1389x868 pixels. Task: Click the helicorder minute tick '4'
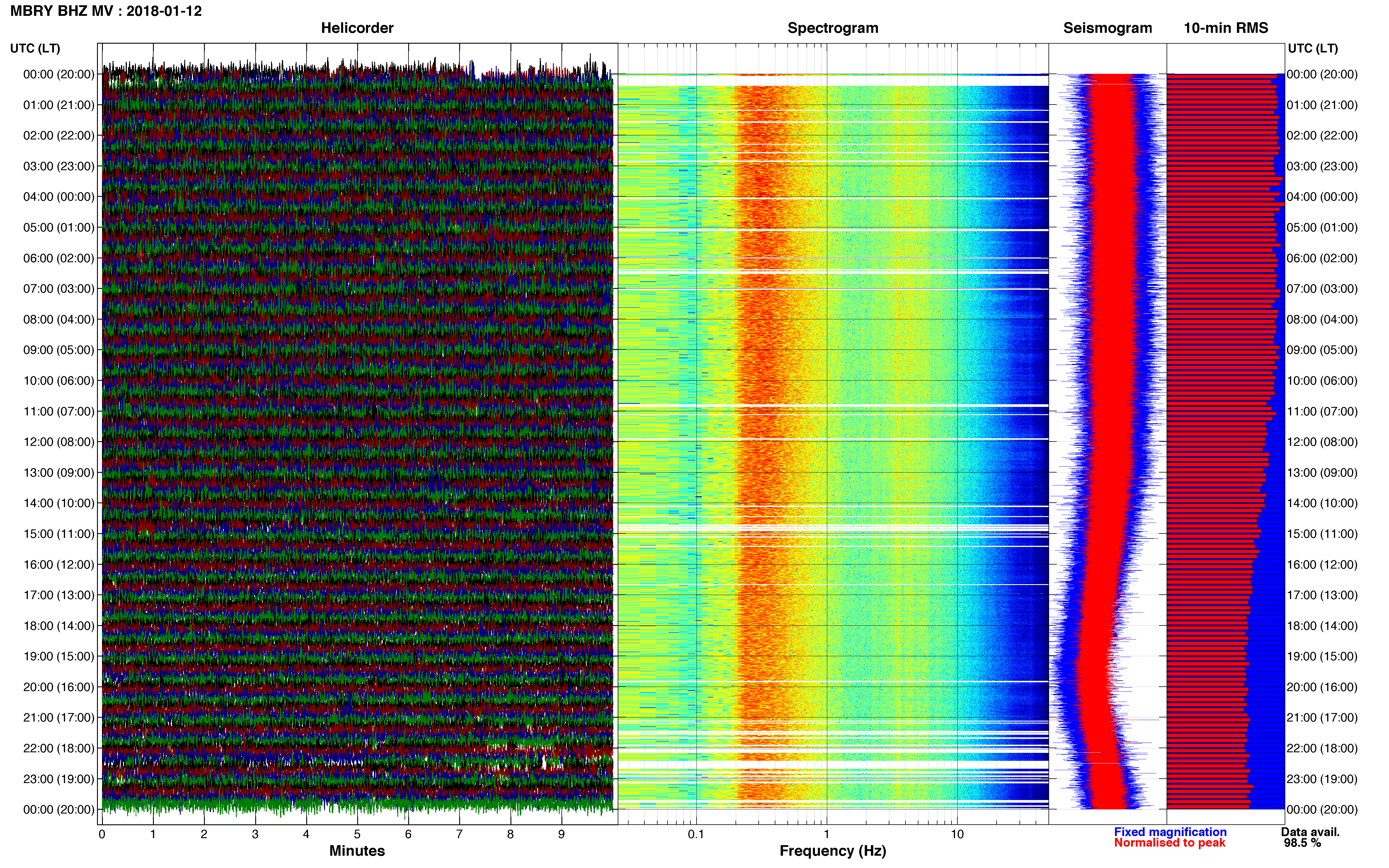point(306,835)
